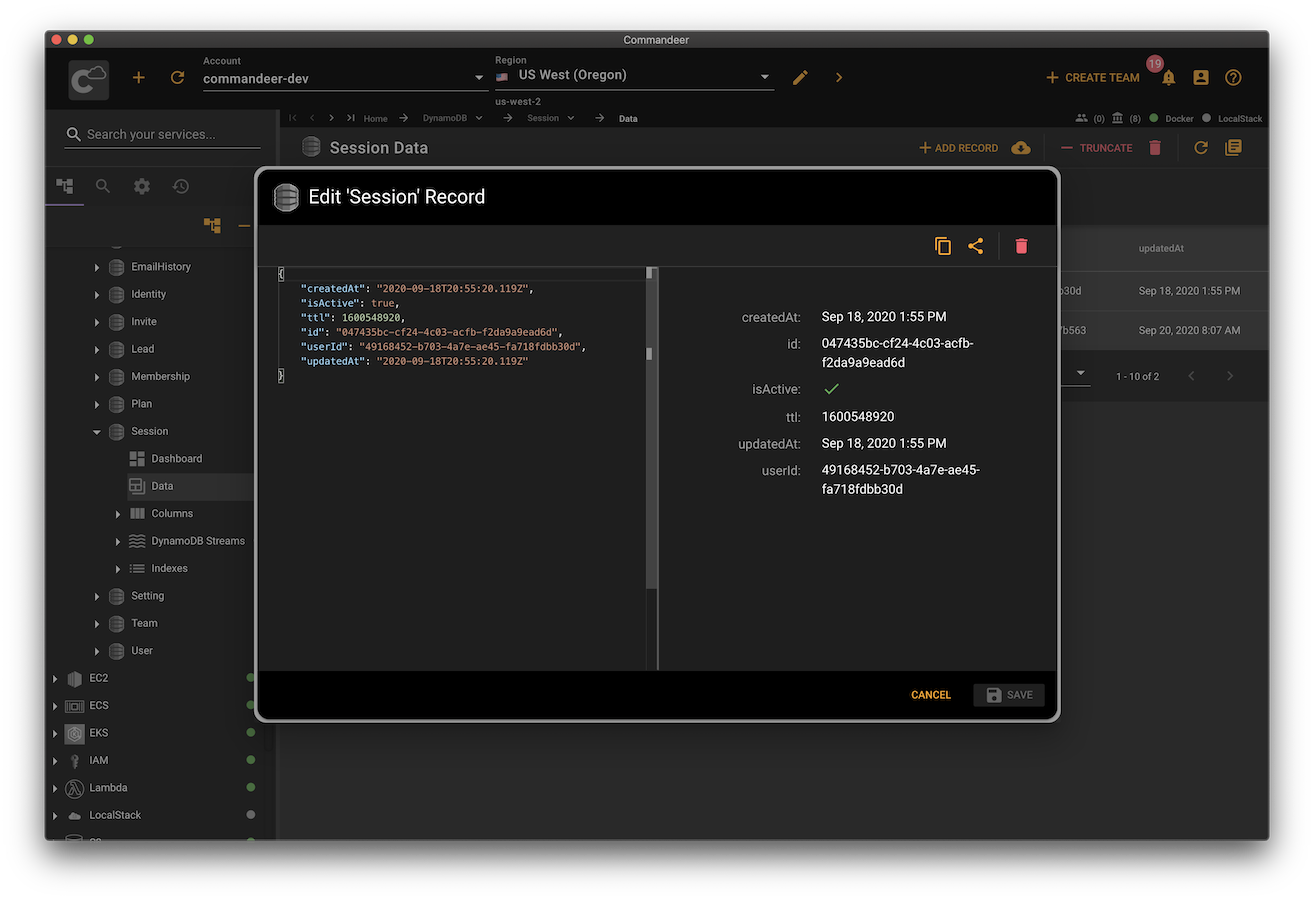
Task: Select the Lambda service in sidebar
Action: (108, 788)
